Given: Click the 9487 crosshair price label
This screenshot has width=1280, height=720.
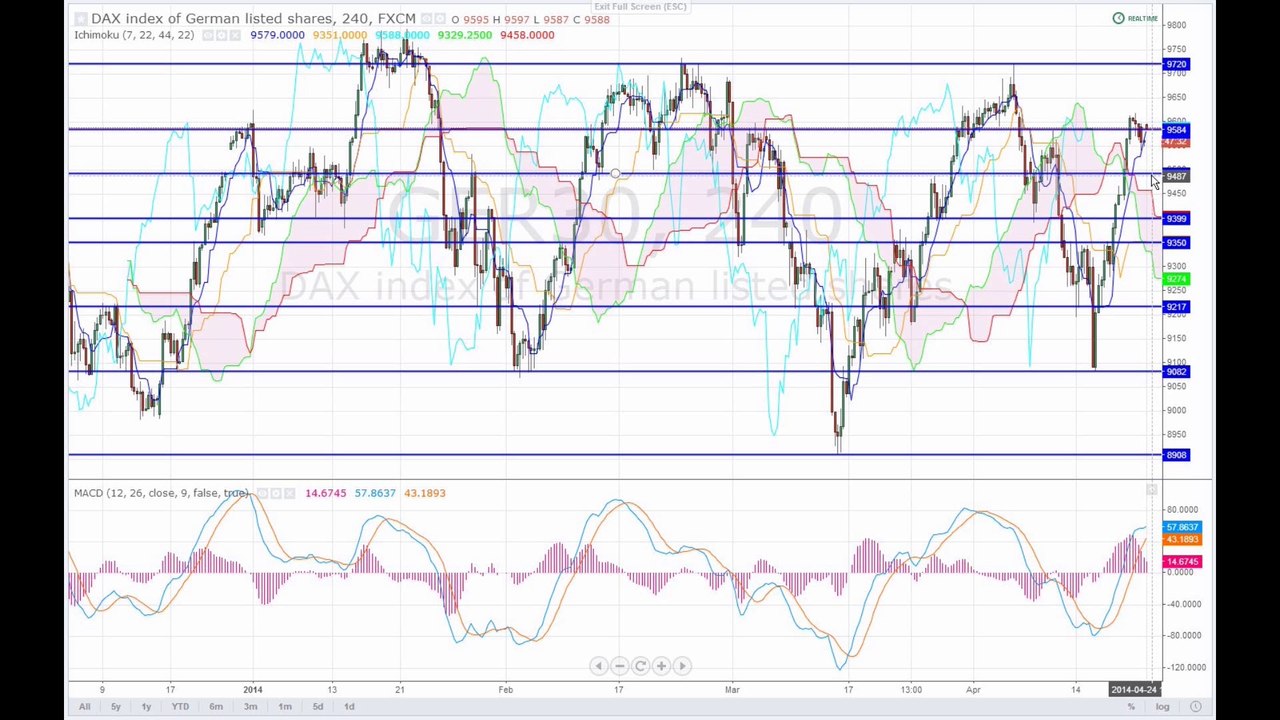Looking at the screenshot, I should click(x=1176, y=177).
